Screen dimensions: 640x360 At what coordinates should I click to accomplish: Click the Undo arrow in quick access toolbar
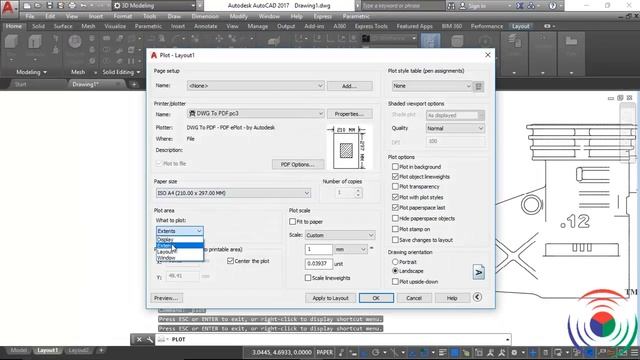tap(84, 6)
